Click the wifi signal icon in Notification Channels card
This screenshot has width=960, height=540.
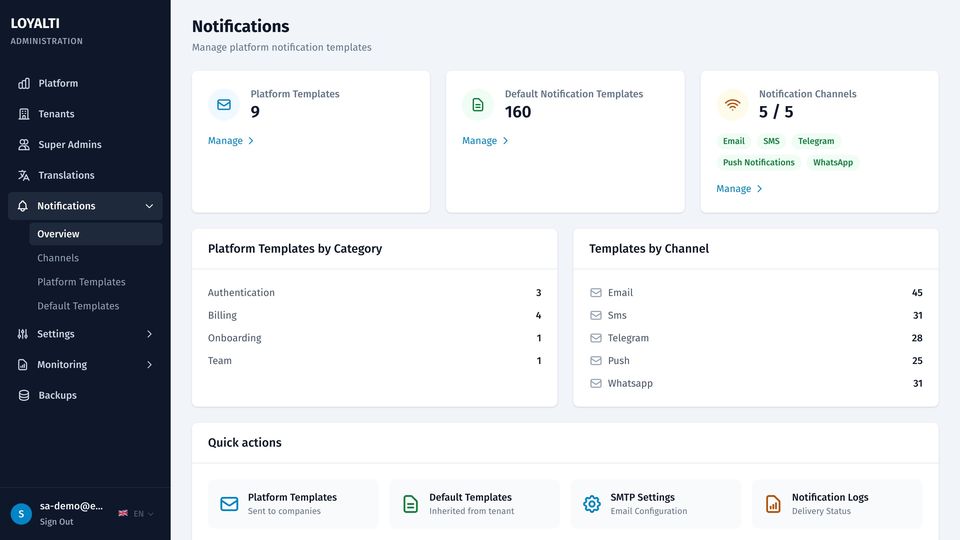tap(732, 105)
